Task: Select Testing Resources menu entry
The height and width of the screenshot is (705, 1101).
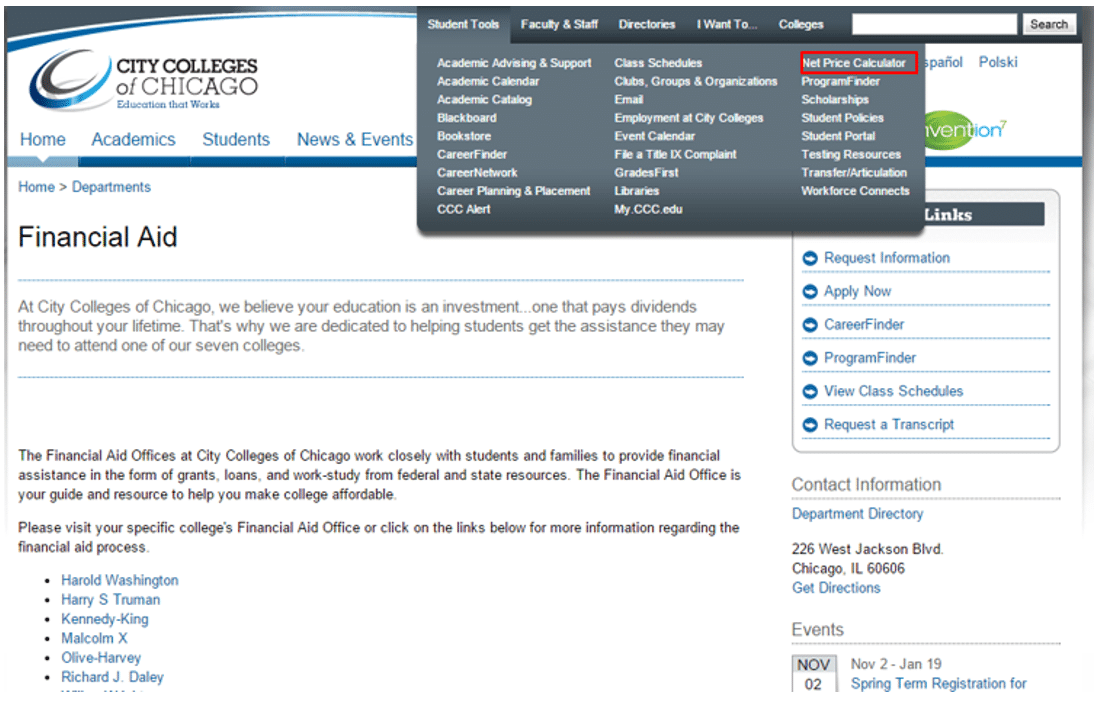Action: point(851,154)
